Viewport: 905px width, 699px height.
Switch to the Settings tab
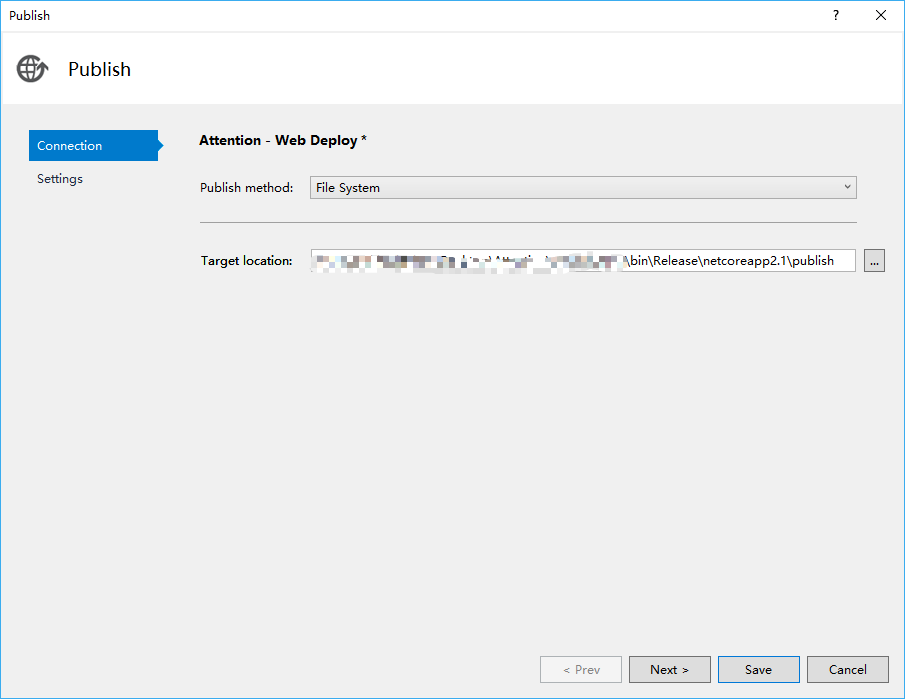click(60, 179)
